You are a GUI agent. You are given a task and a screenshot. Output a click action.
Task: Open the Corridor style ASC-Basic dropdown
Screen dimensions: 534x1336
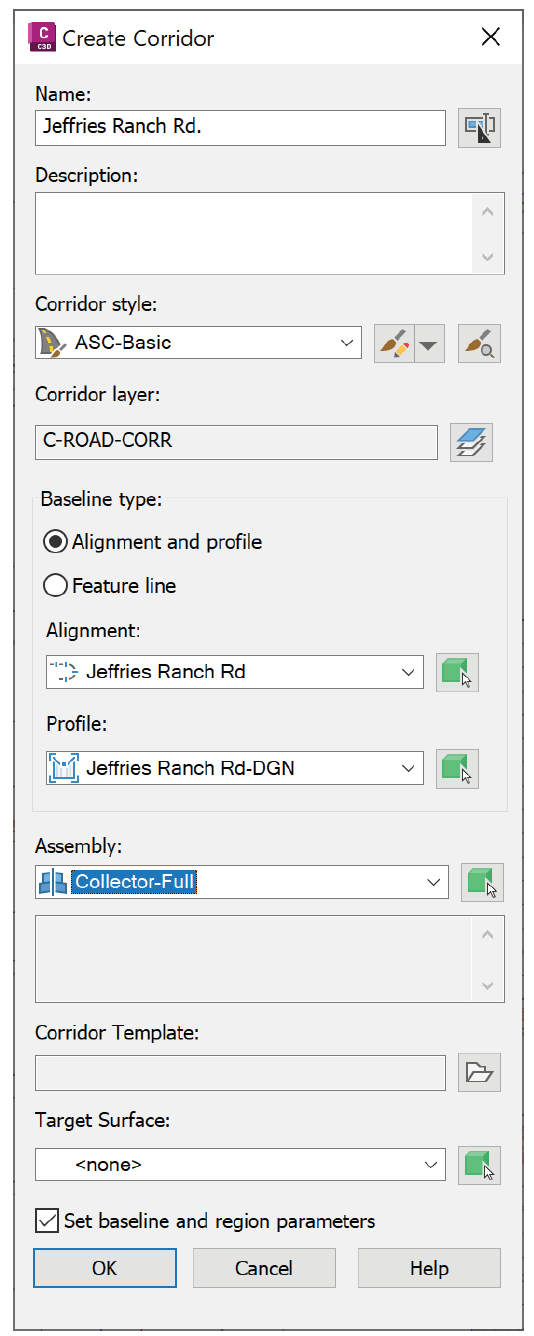(x=198, y=342)
